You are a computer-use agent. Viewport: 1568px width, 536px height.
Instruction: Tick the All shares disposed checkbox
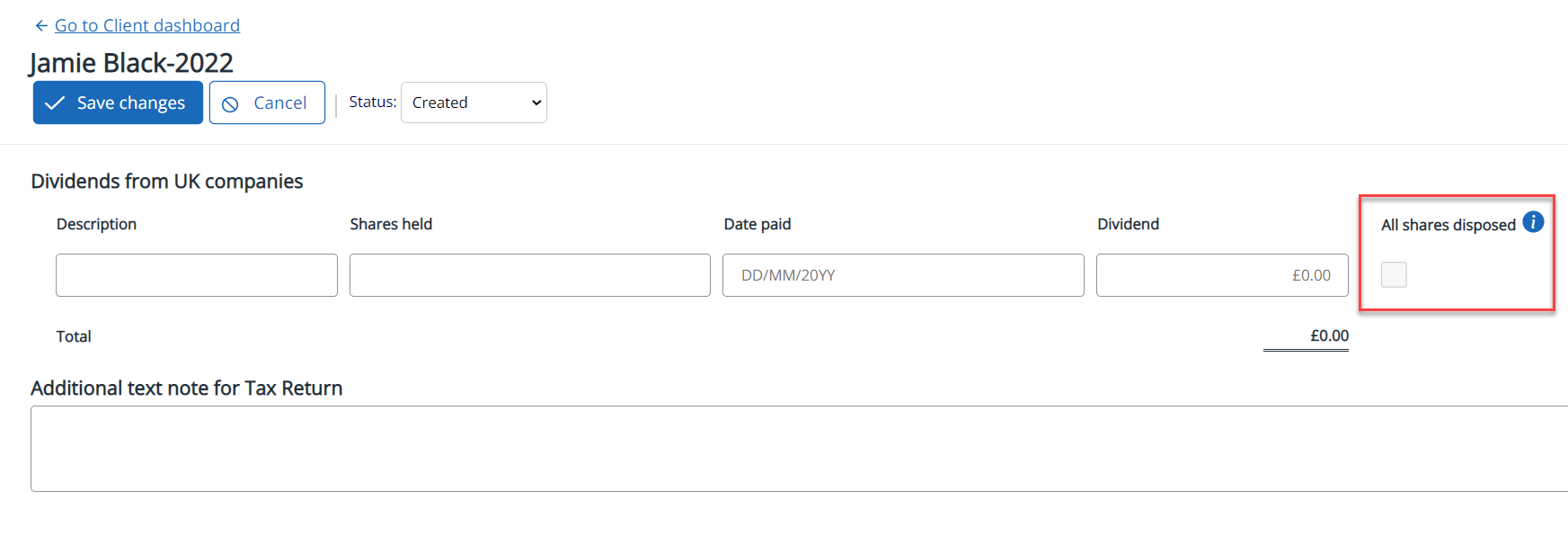click(x=1394, y=274)
